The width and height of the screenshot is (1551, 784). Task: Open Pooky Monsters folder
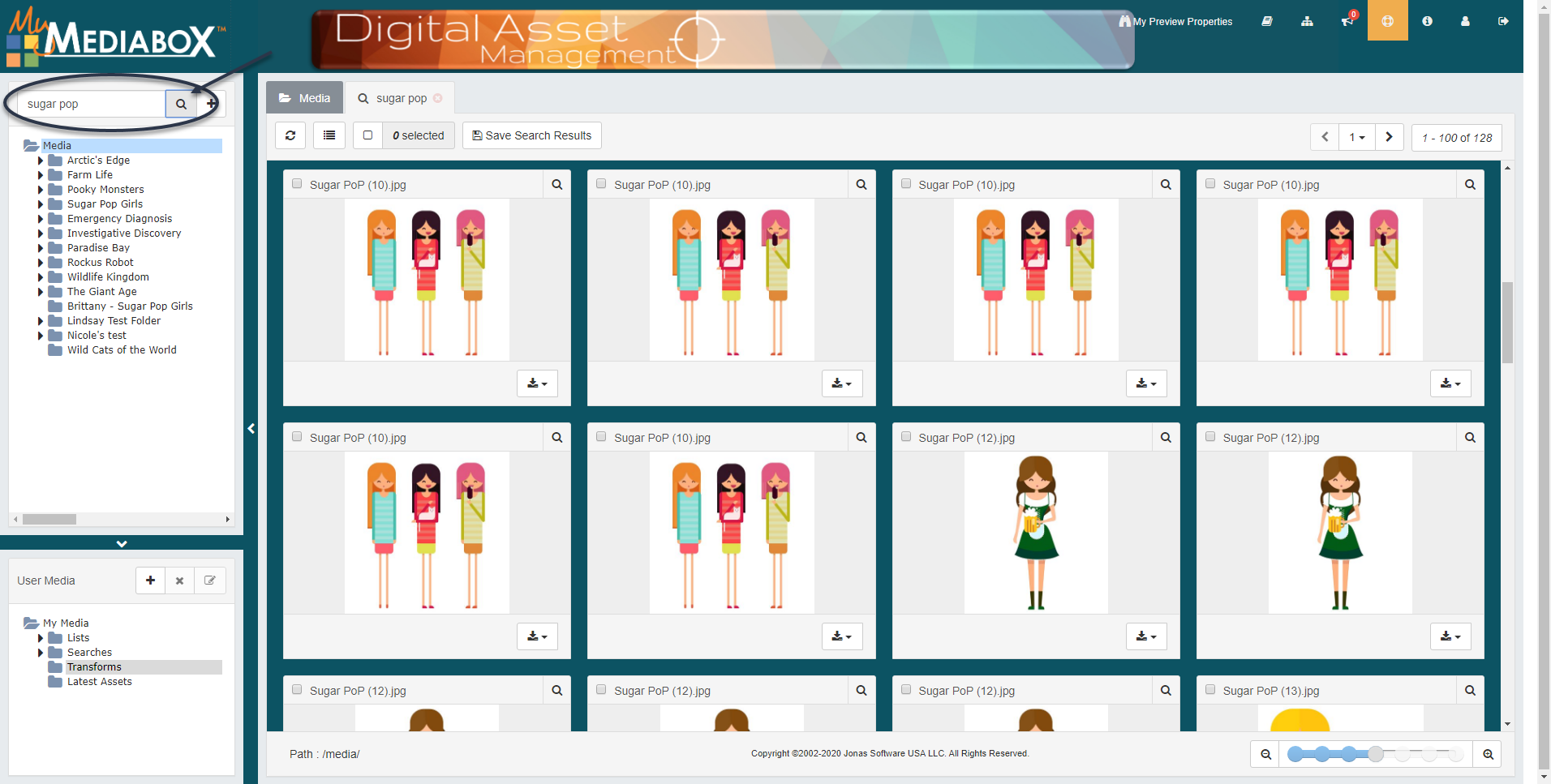(x=105, y=190)
